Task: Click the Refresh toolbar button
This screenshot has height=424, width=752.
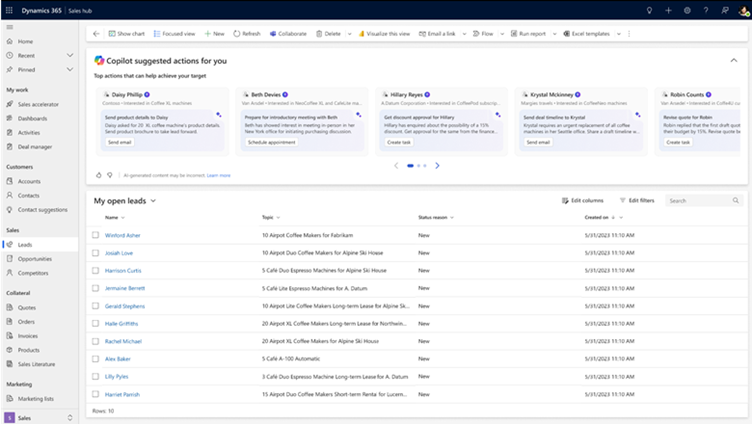Action: click(247, 33)
